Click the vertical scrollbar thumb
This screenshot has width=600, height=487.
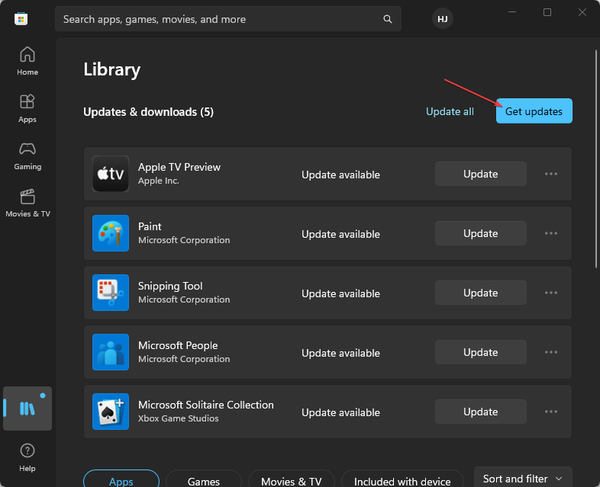(595, 159)
